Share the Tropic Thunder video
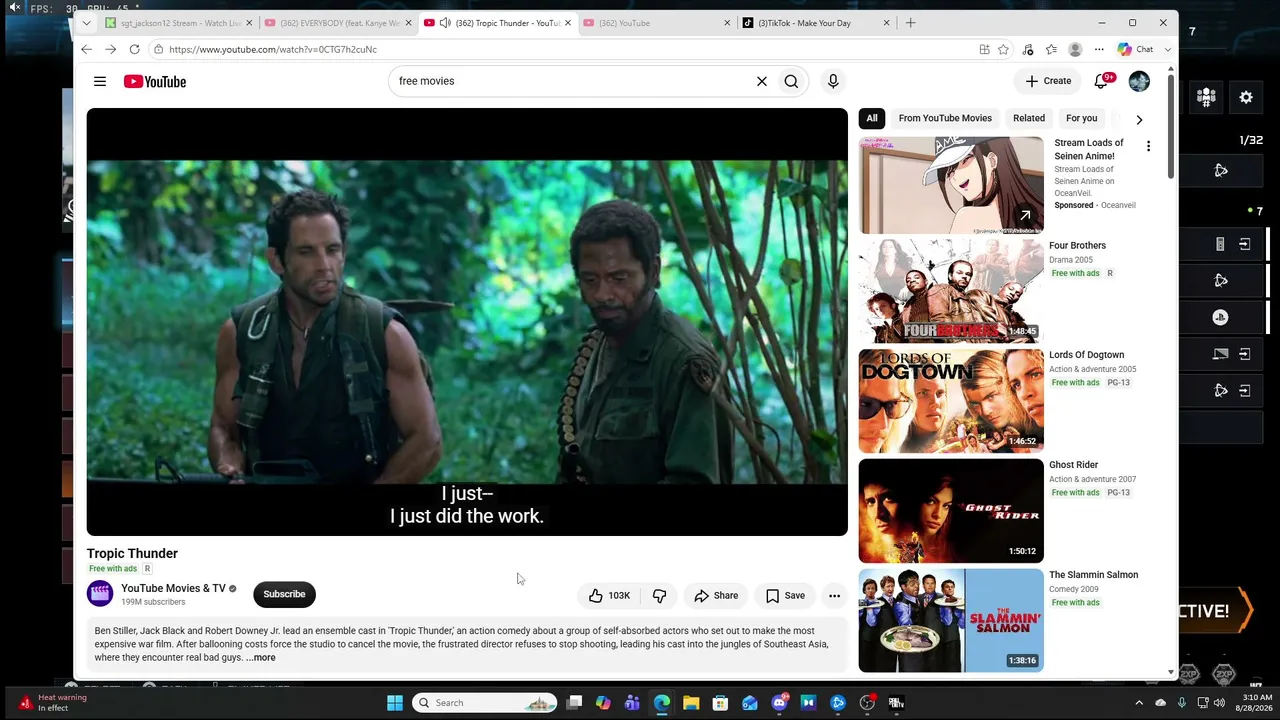The height and width of the screenshot is (720, 1280). 716,596
